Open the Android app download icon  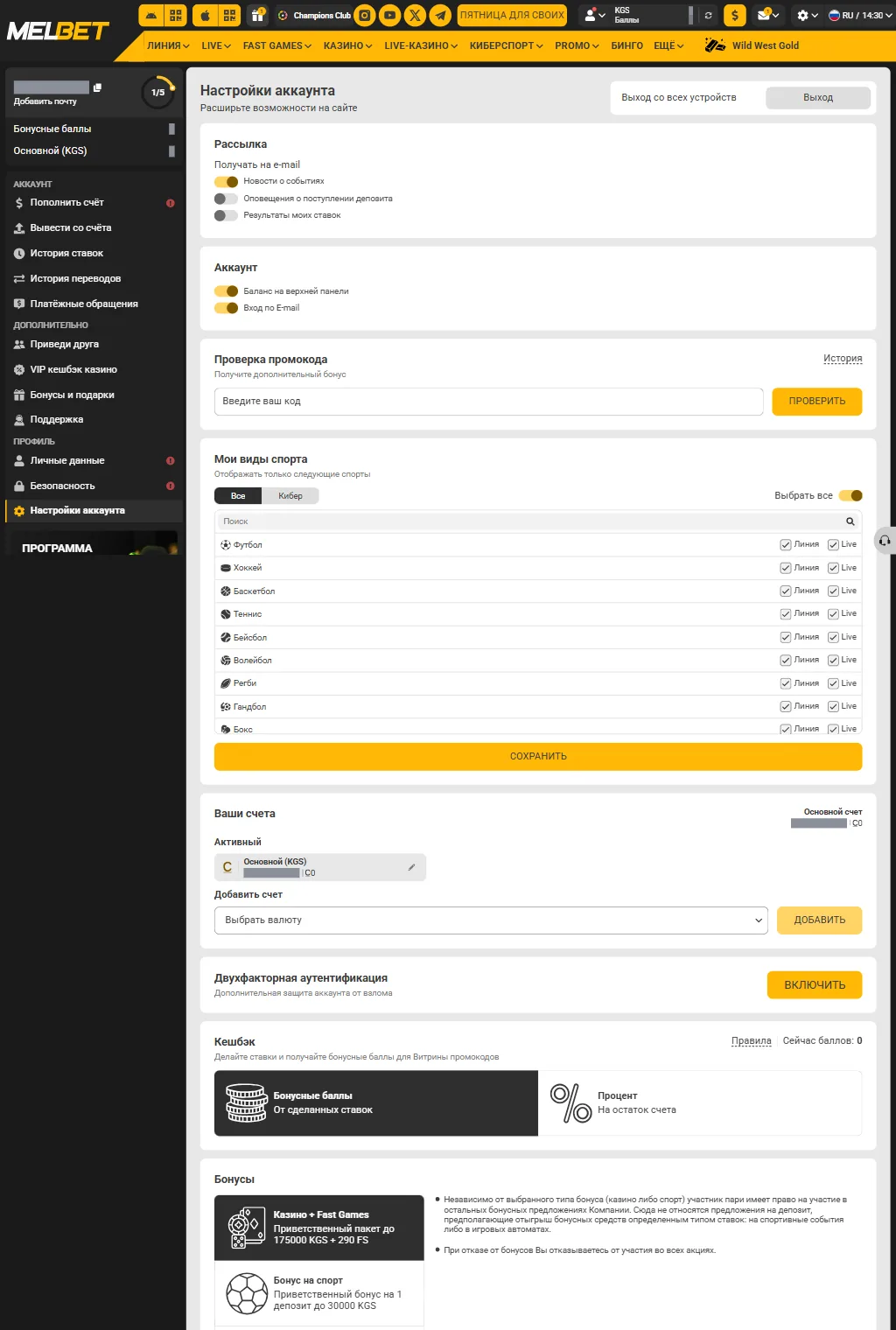click(151, 15)
